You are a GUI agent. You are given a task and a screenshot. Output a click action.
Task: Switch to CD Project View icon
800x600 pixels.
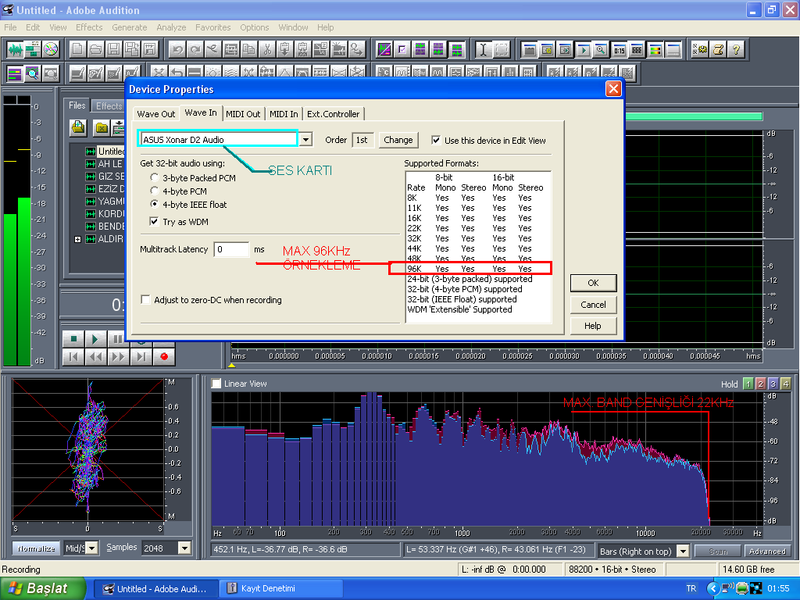(x=50, y=49)
